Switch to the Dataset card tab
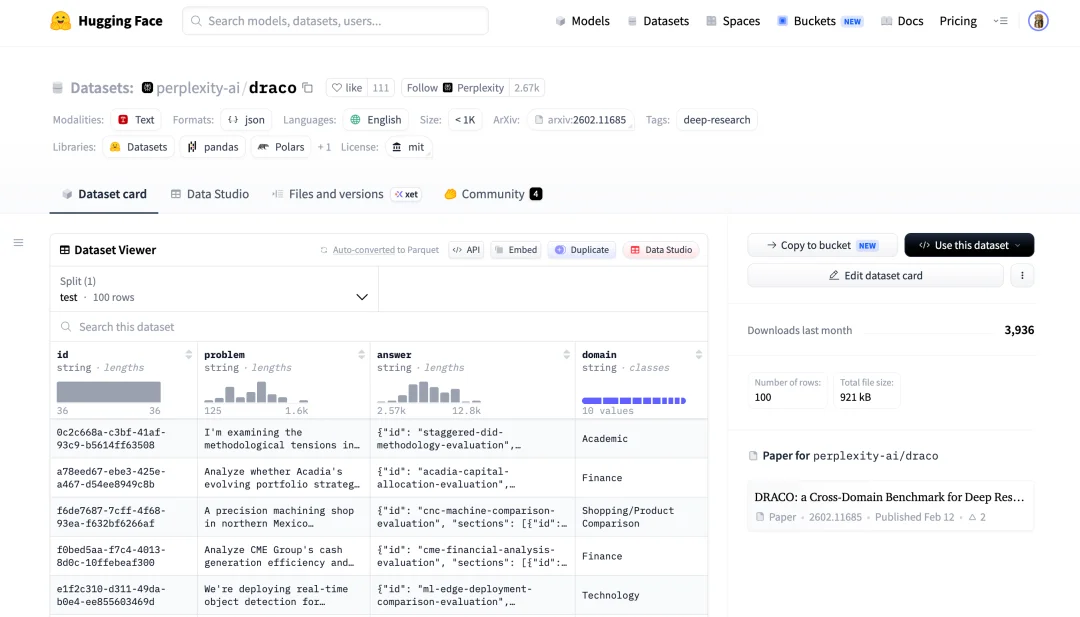This screenshot has height=617, width=1080. 104,194
